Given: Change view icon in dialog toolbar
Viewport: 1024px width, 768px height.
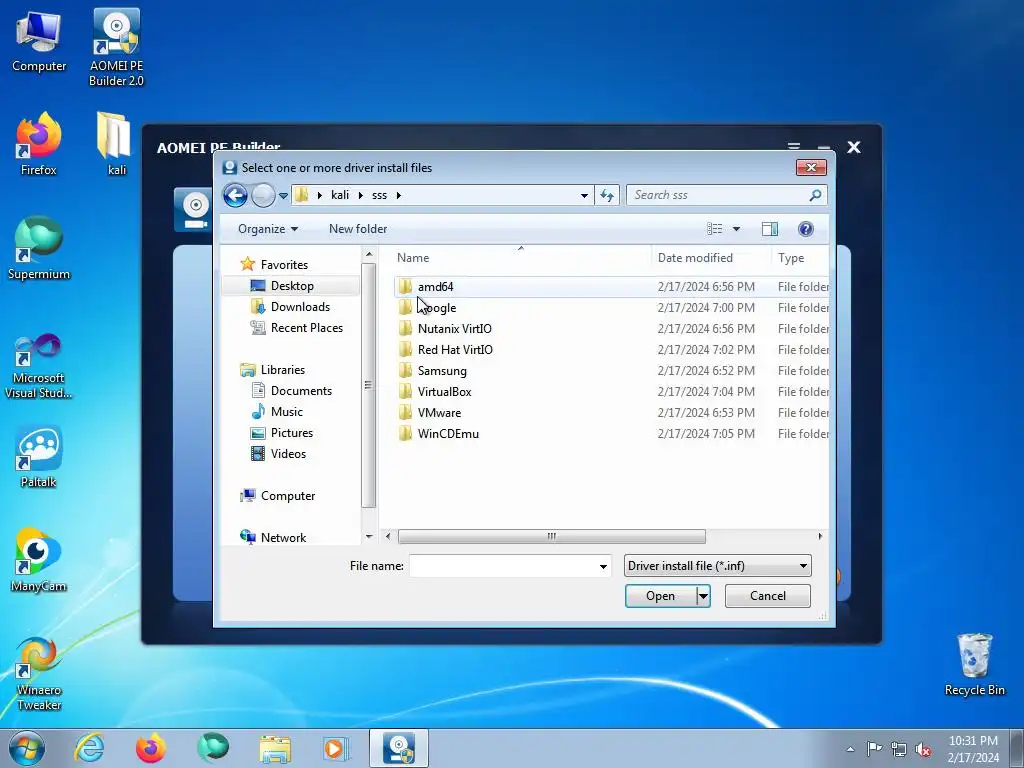Looking at the screenshot, I should [714, 229].
